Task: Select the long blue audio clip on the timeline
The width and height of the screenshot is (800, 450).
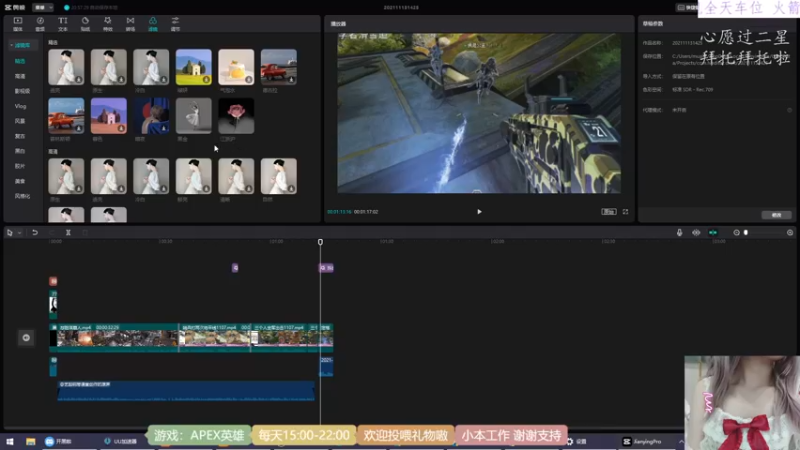Action: (186, 391)
